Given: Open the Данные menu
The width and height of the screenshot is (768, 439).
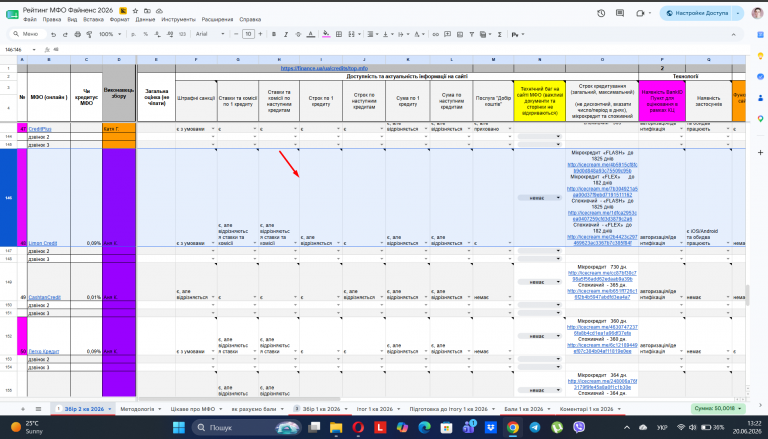Looking at the screenshot, I should click(x=145, y=20).
